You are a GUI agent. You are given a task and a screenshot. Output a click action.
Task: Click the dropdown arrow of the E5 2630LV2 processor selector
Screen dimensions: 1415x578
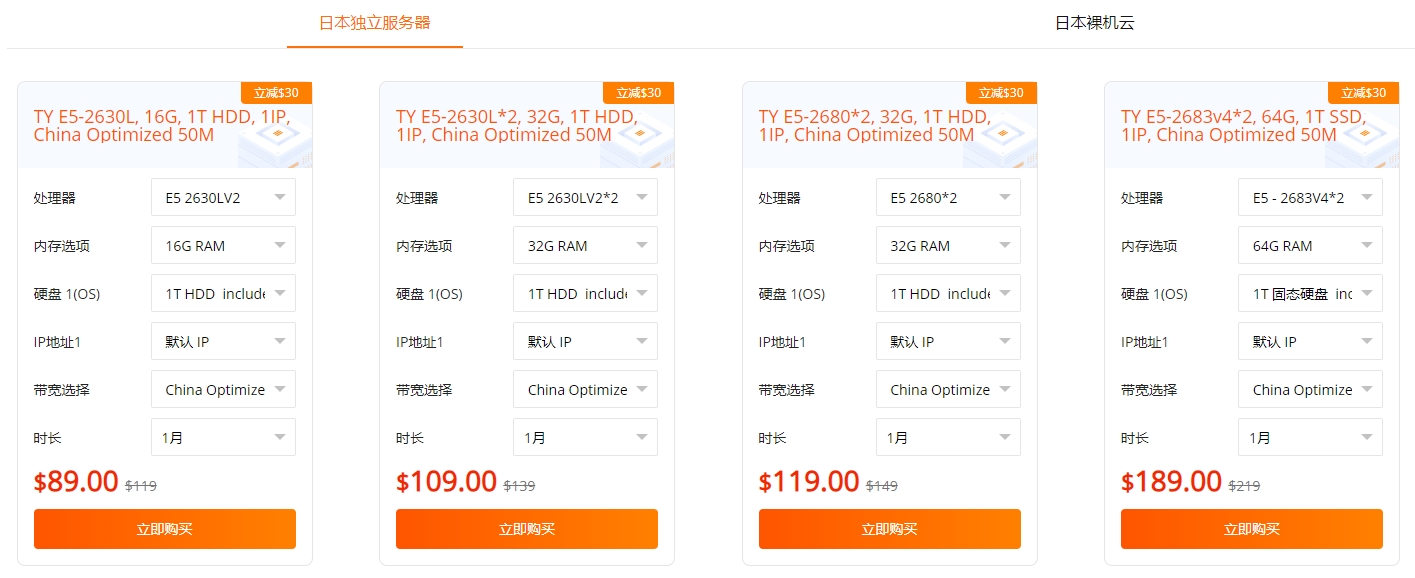click(x=280, y=197)
